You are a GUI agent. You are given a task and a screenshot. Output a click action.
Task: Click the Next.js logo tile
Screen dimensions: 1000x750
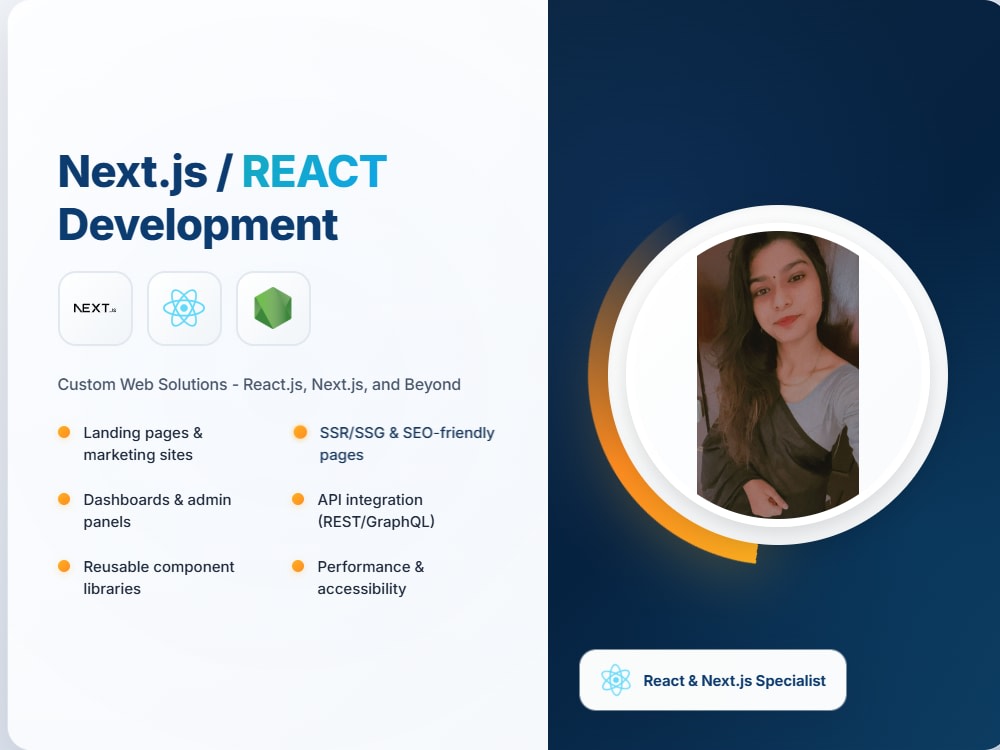click(x=95, y=309)
